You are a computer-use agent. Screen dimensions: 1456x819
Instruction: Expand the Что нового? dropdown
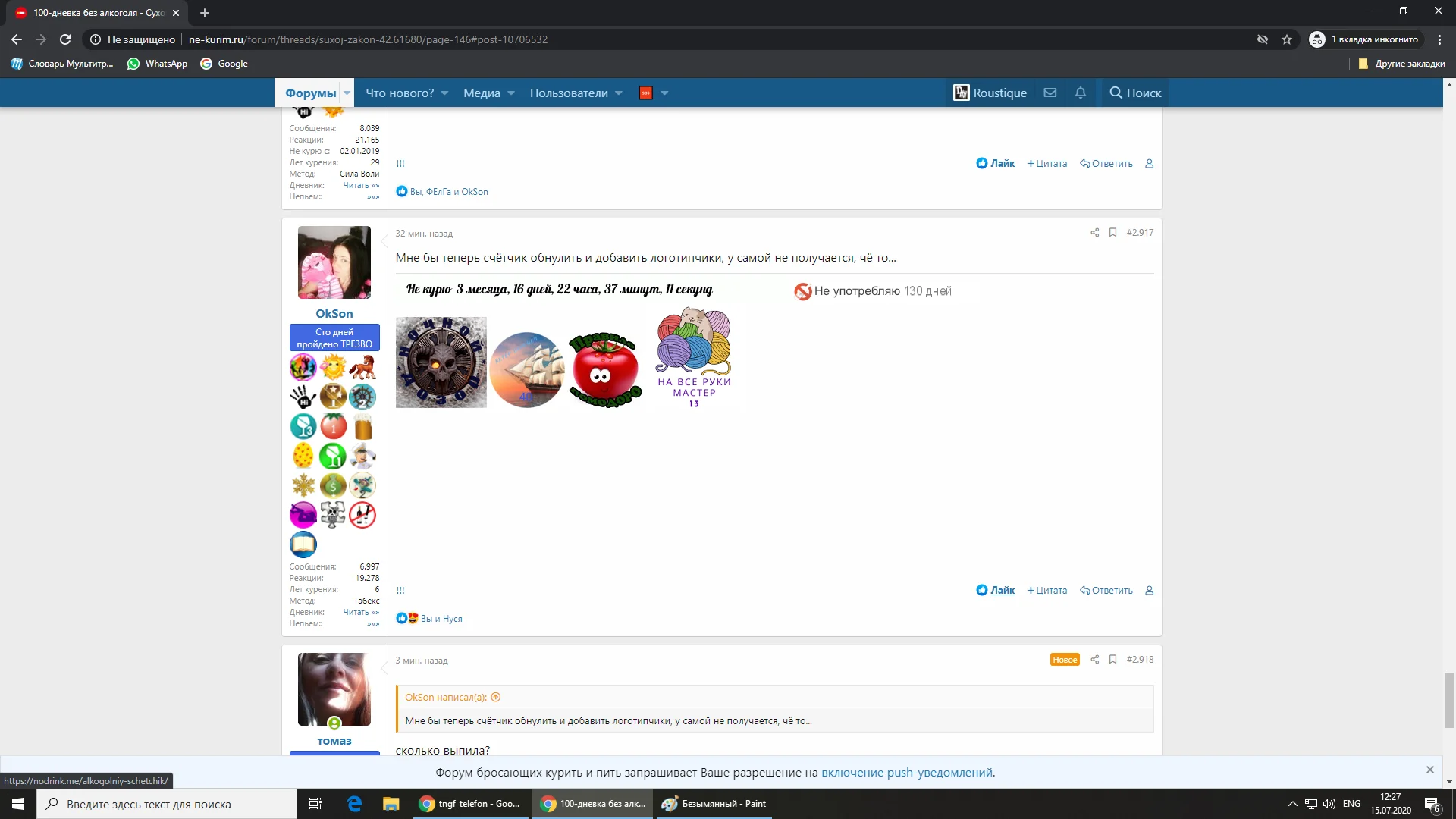click(x=444, y=93)
